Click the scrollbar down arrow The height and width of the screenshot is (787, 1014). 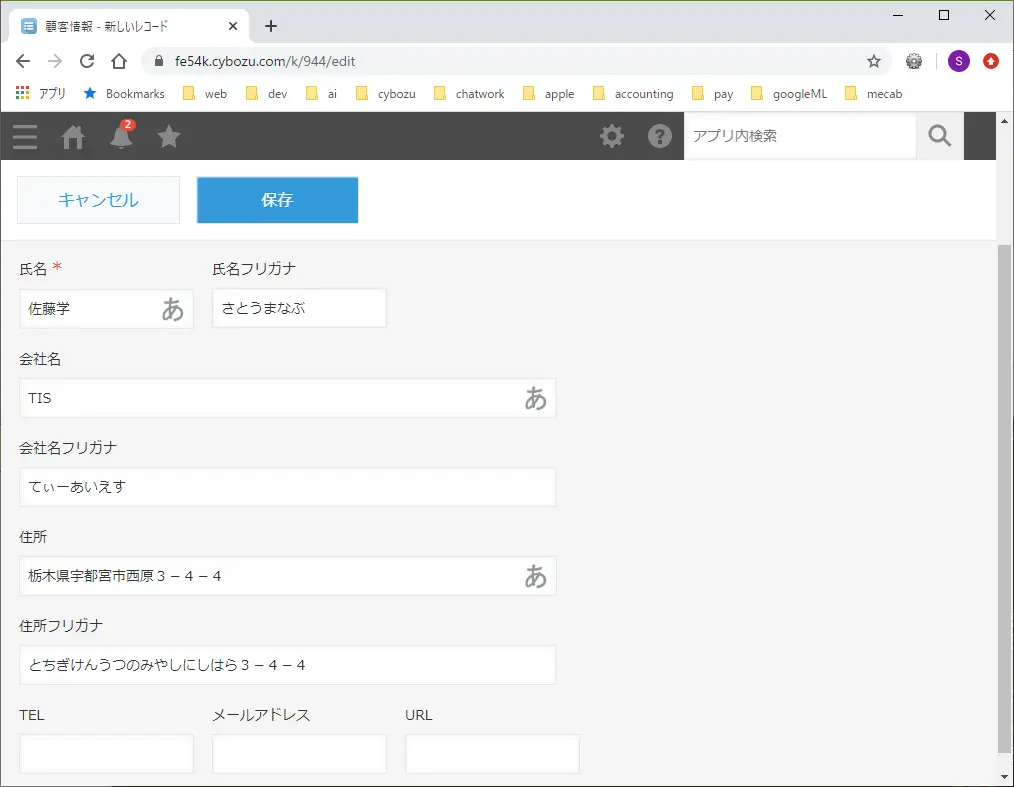[1004, 777]
